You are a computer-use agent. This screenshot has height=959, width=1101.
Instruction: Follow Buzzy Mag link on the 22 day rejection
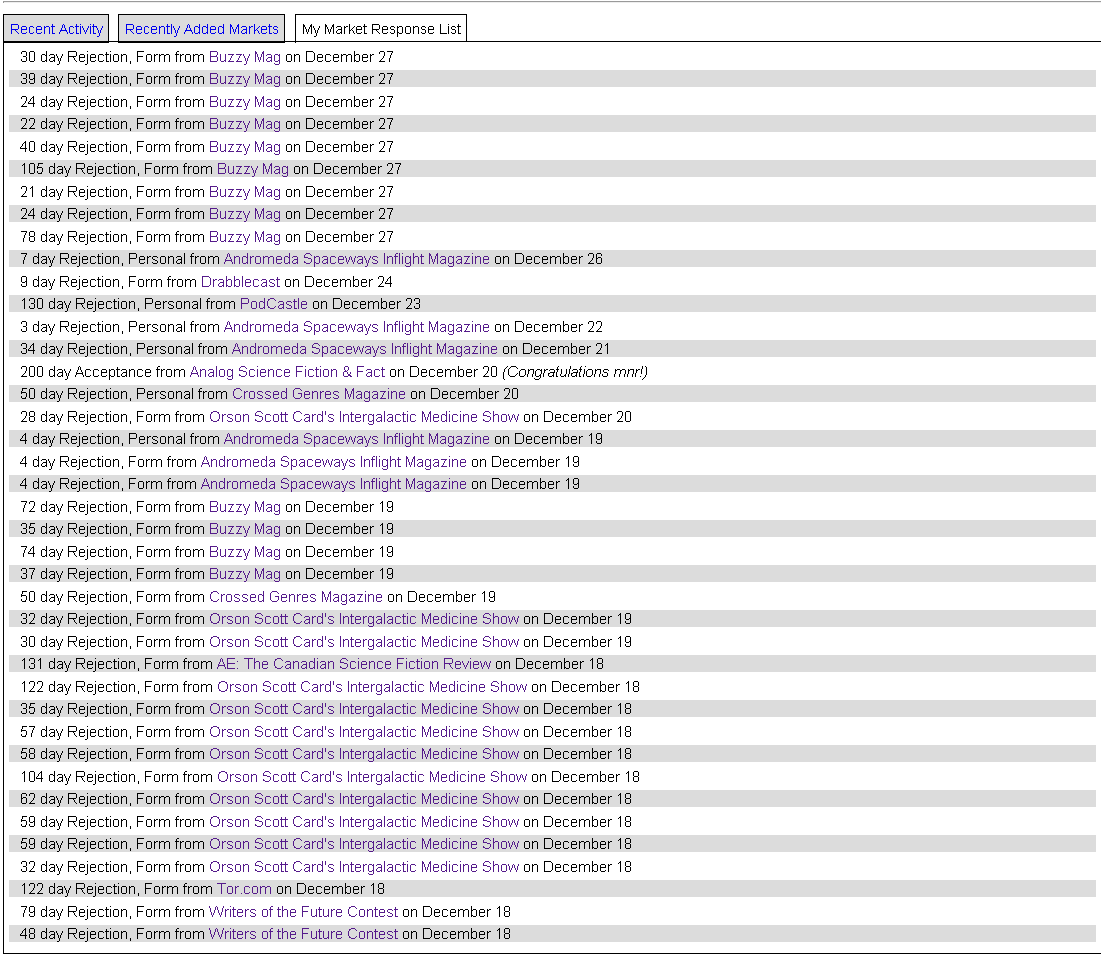(x=245, y=124)
